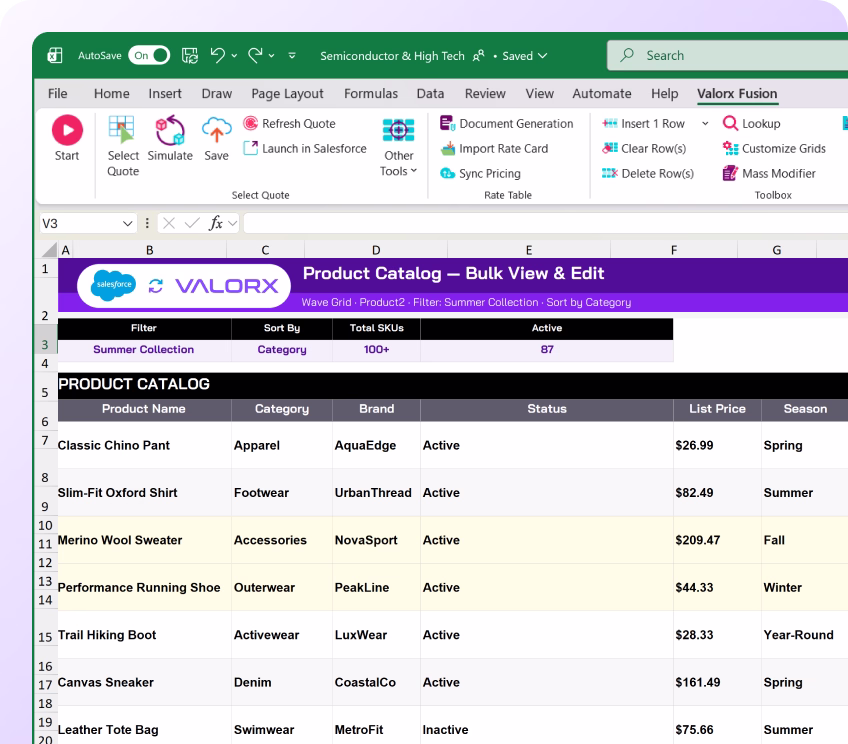The width and height of the screenshot is (848, 744).
Task: Click the share people icon beside file name
Action: click(x=479, y=56)
